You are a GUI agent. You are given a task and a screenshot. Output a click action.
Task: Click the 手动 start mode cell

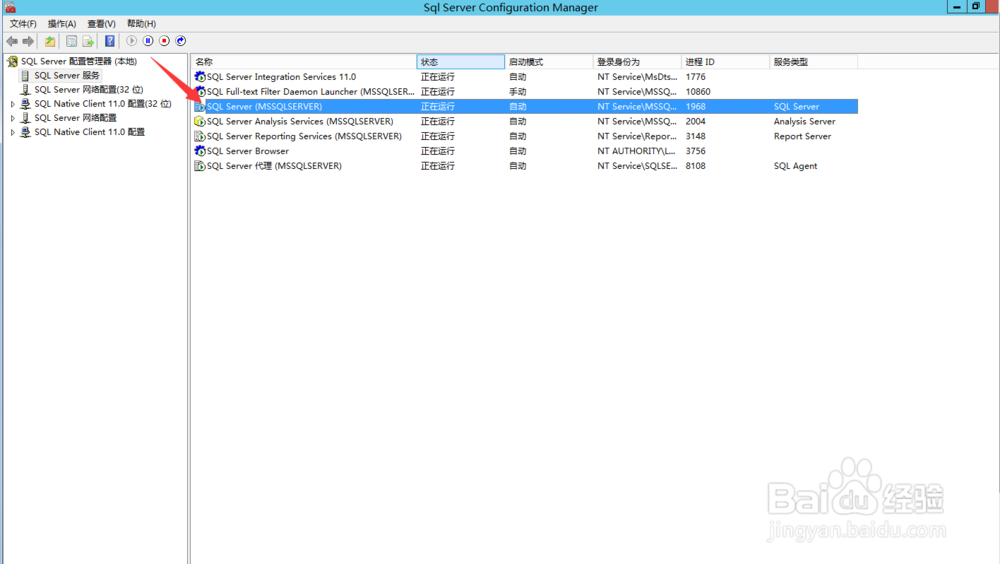pyautogui.click(x=517, y=91)
